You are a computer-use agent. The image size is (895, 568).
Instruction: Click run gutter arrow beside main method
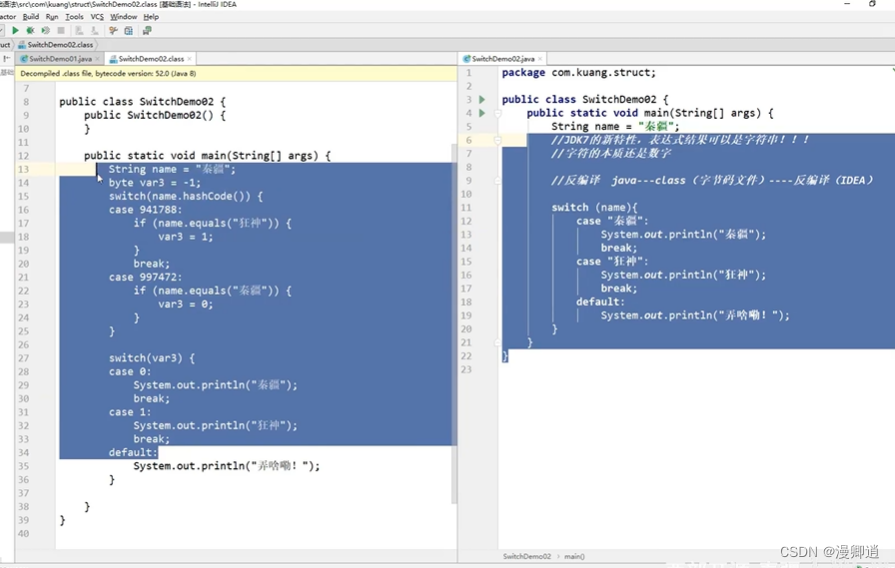[x=482, y=113]
